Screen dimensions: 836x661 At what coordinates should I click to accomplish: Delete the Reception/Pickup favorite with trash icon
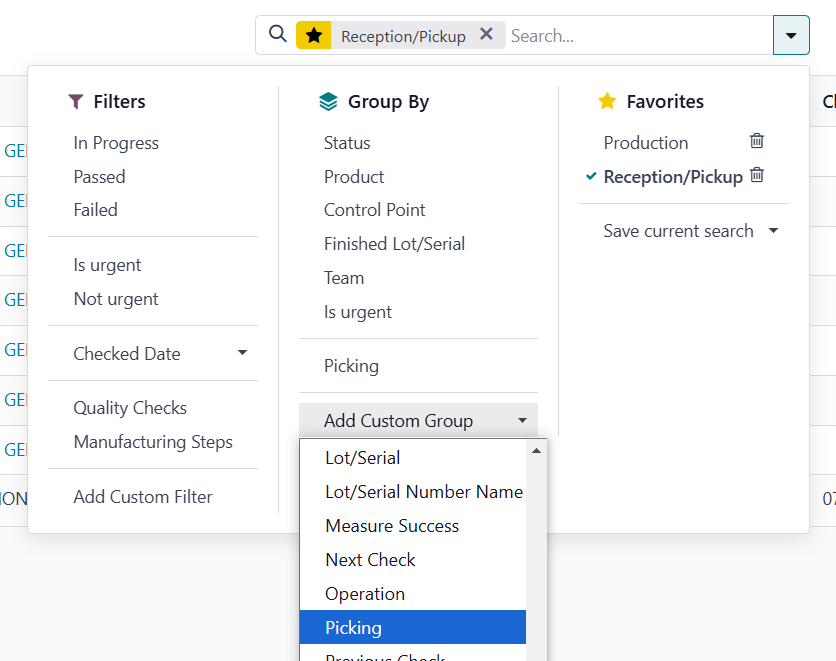pos(757,175)
